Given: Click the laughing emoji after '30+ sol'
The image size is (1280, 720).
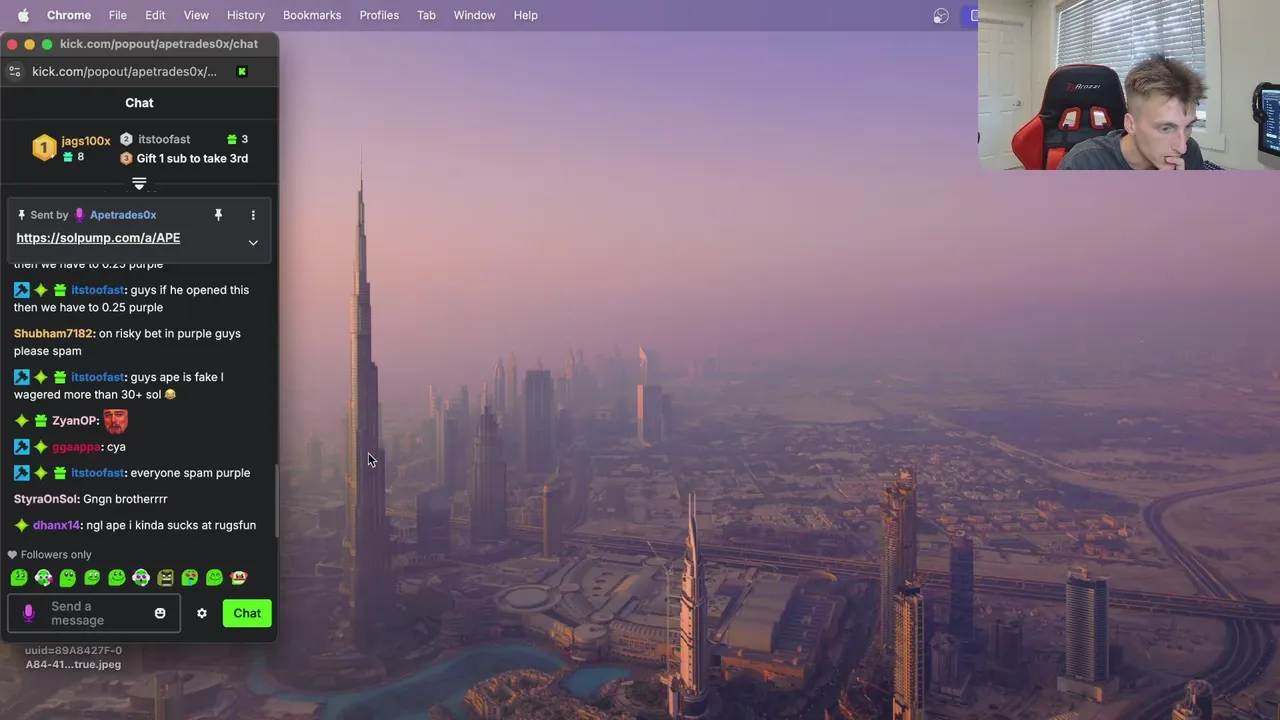Looking at the screenshot, I should coord(170,395).
